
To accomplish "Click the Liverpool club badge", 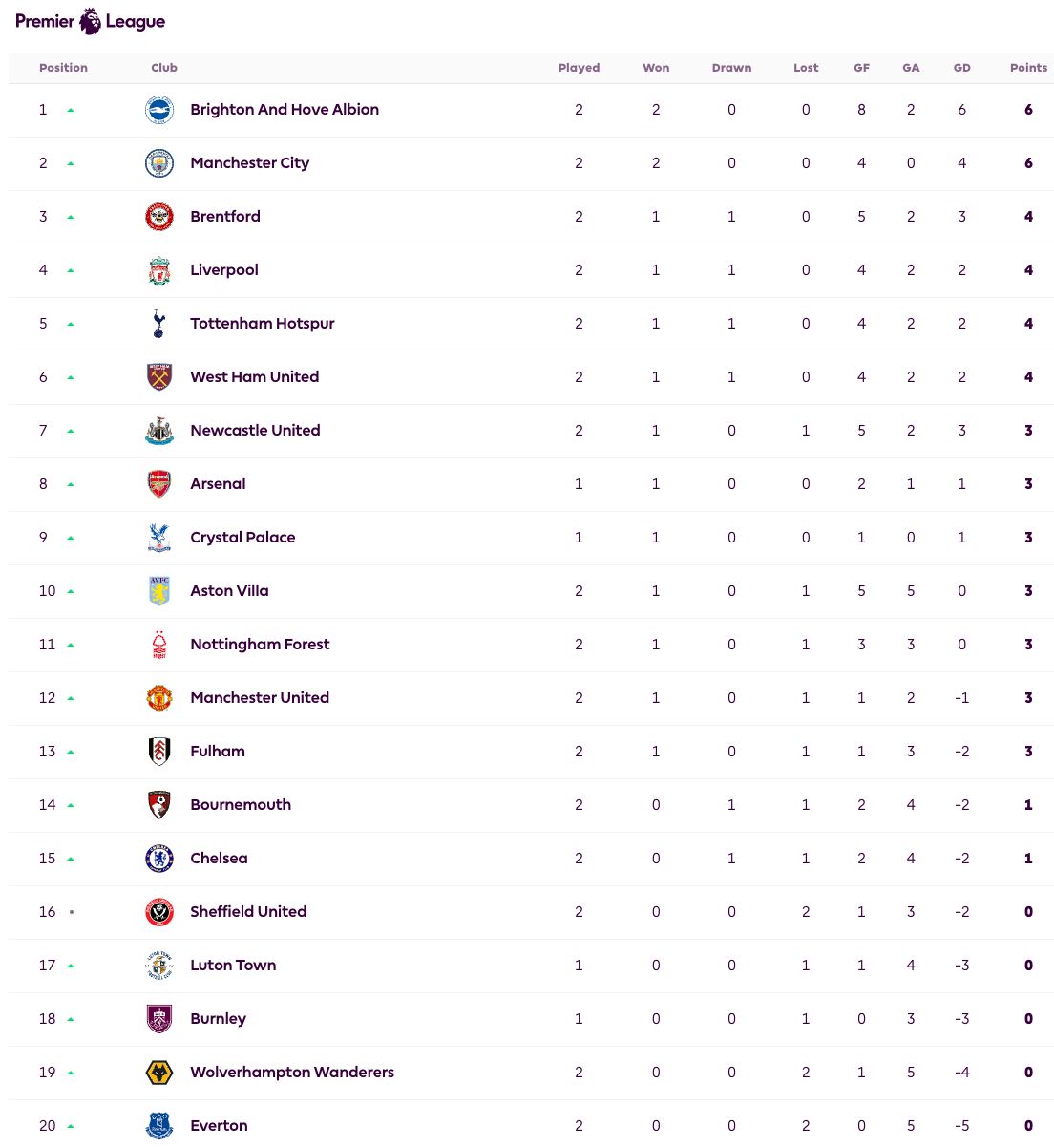I will click(159, 270).
